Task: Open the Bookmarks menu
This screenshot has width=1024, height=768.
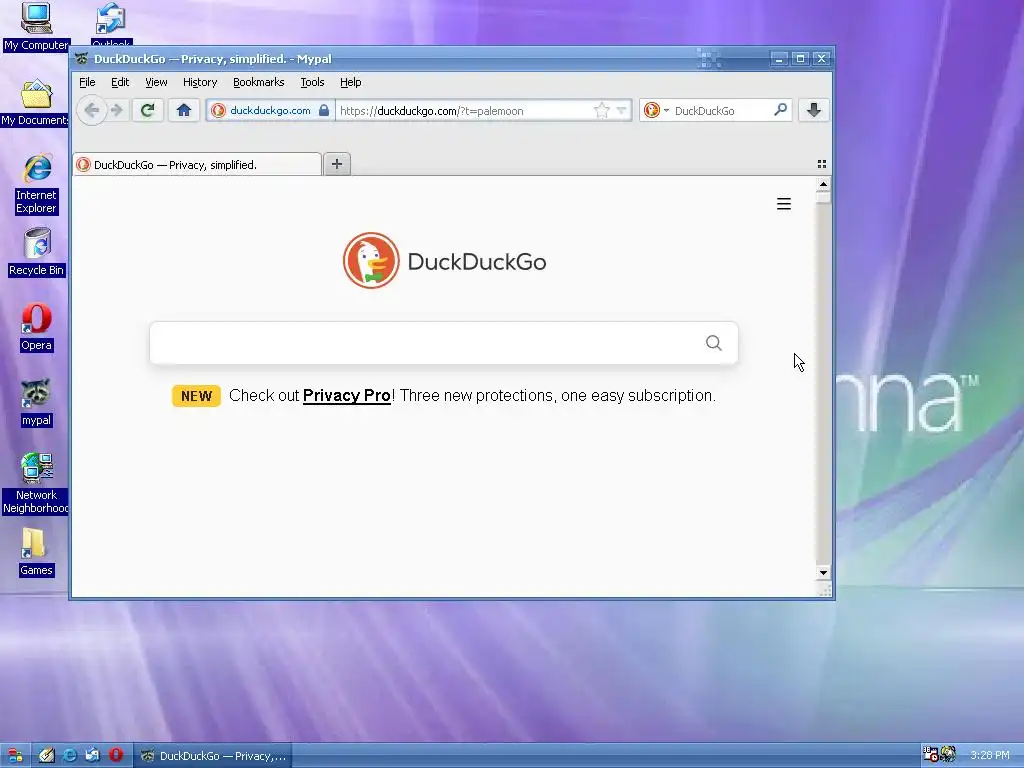Action: pyautogui.click(x=259, y=82)
